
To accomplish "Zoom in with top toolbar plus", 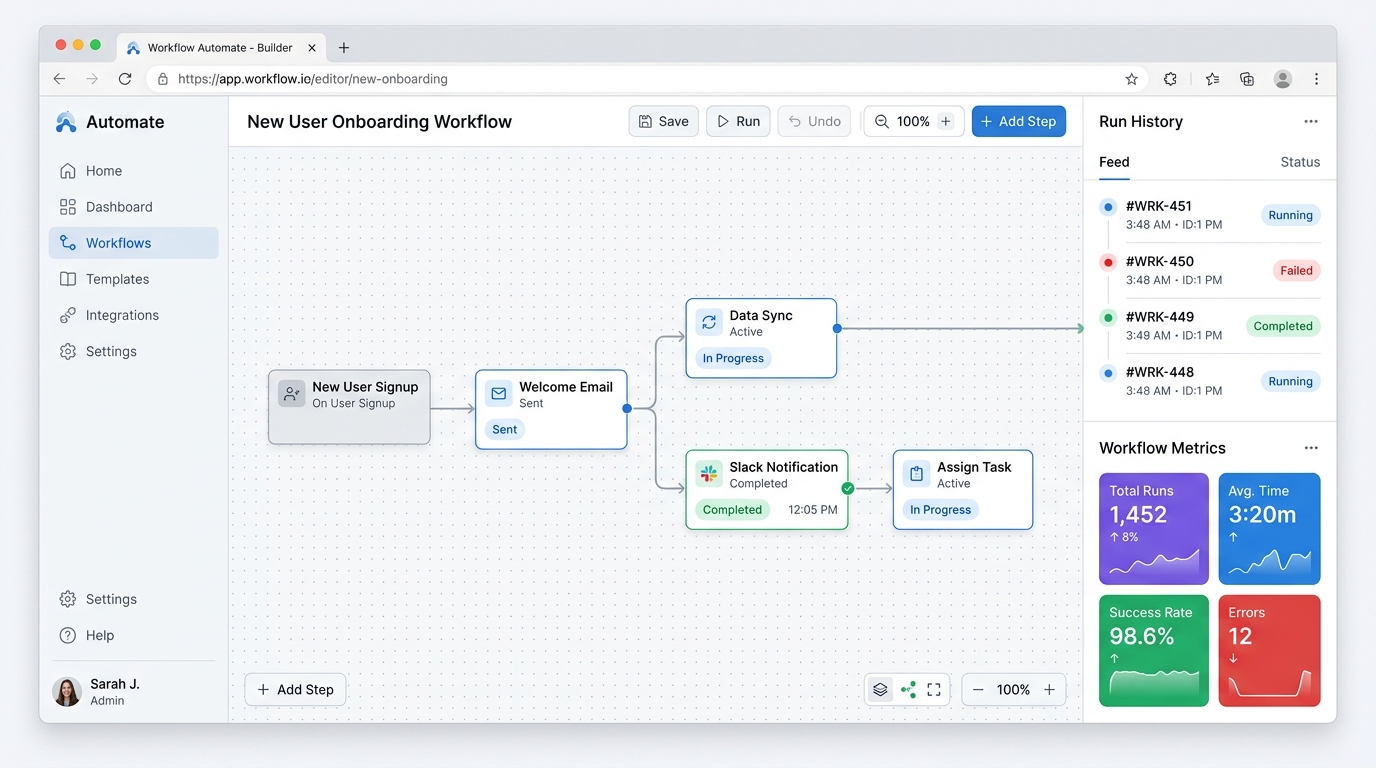I will click(946, 121).
